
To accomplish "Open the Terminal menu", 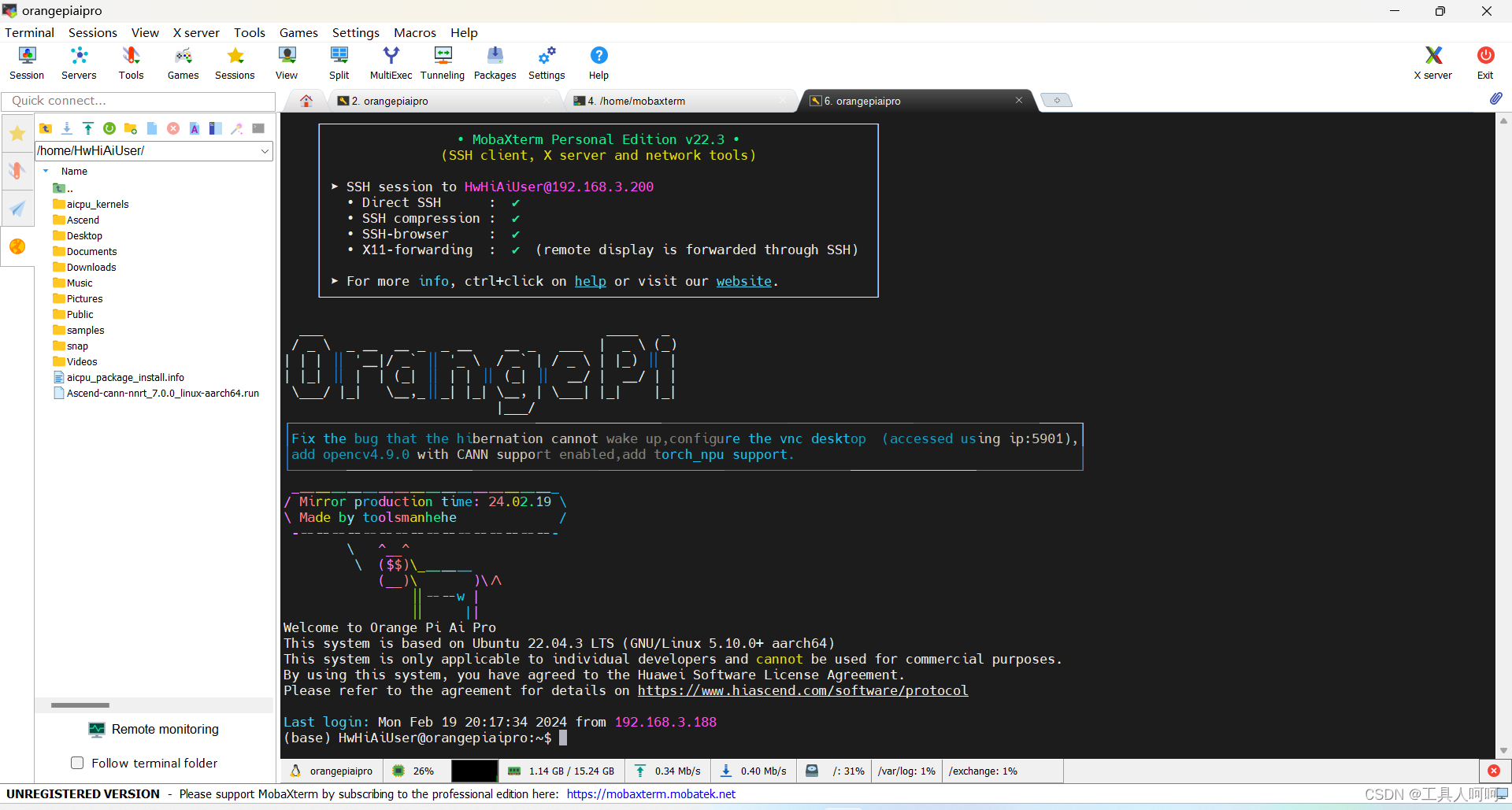I will click(29, 32).
